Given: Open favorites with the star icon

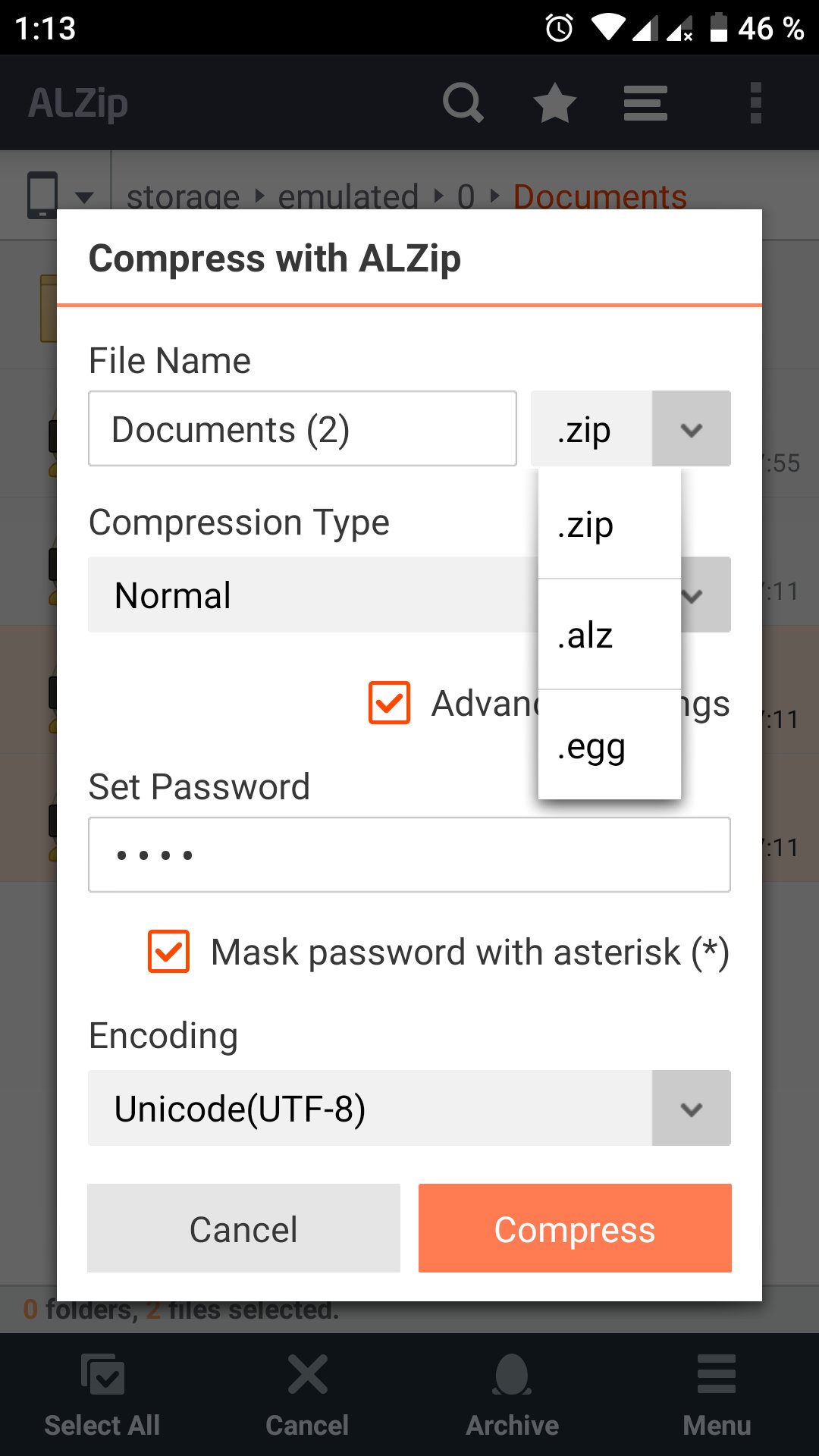Looking at the screenshot, I should [x=554, y=102].
